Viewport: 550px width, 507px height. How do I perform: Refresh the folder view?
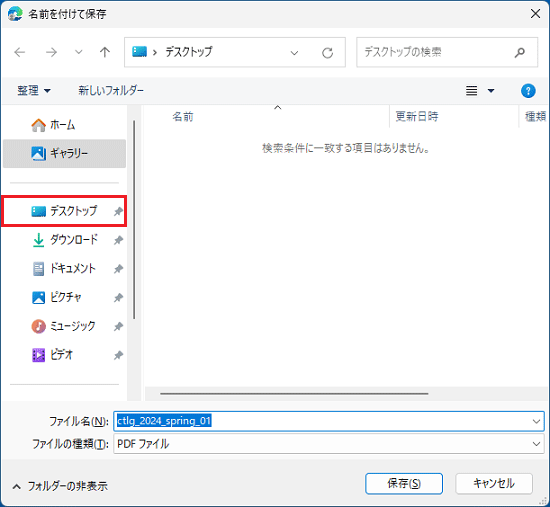pyautogui.click(x=327, y=53)
